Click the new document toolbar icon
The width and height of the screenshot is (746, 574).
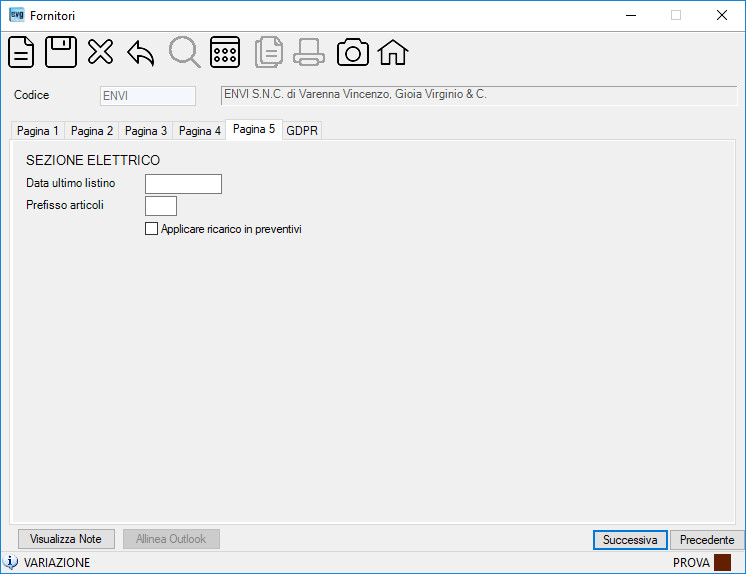click(x=21, y=52)
